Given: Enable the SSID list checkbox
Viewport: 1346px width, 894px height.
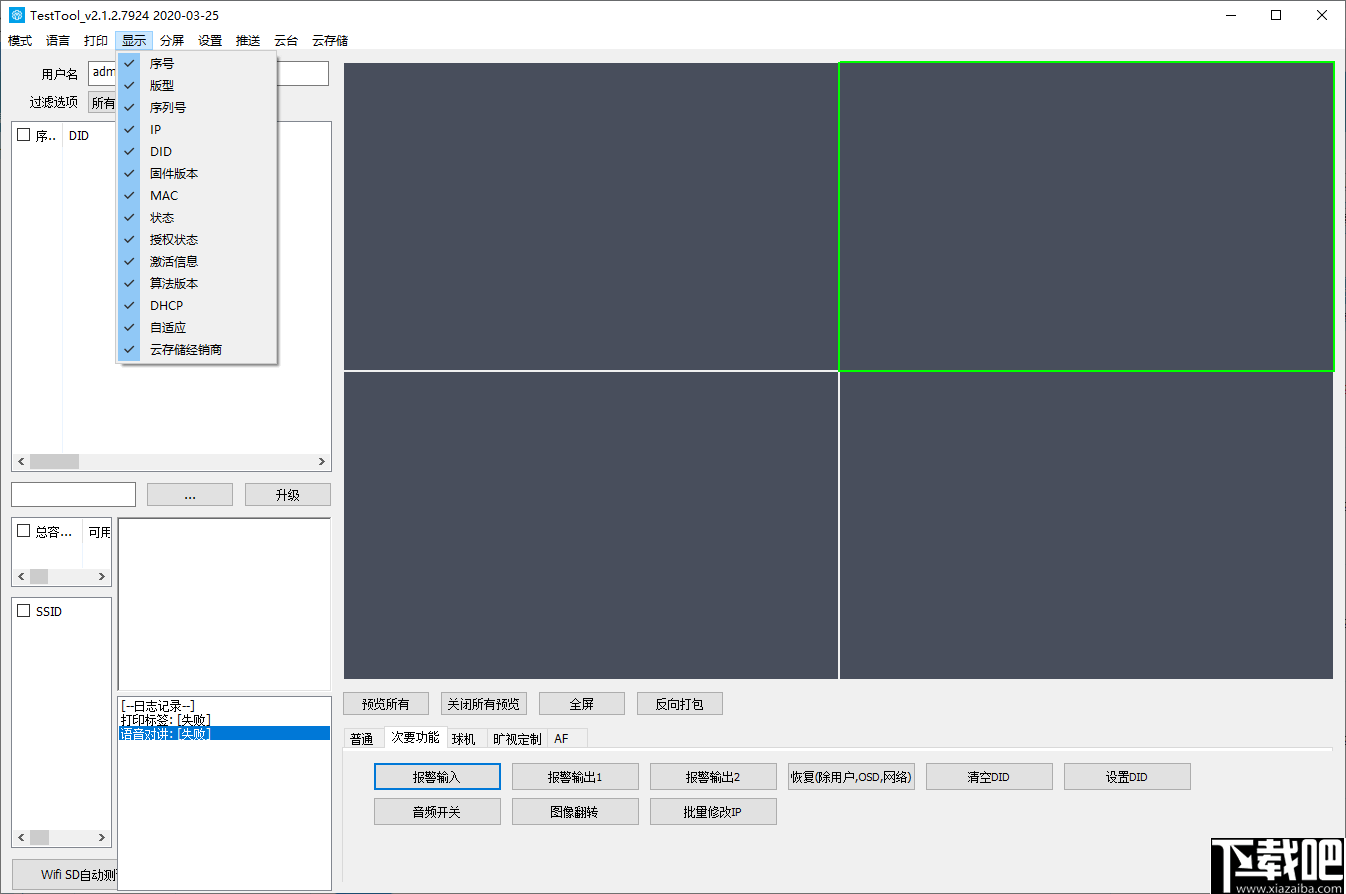Looking at the screenshot, I should coord(24,611).
